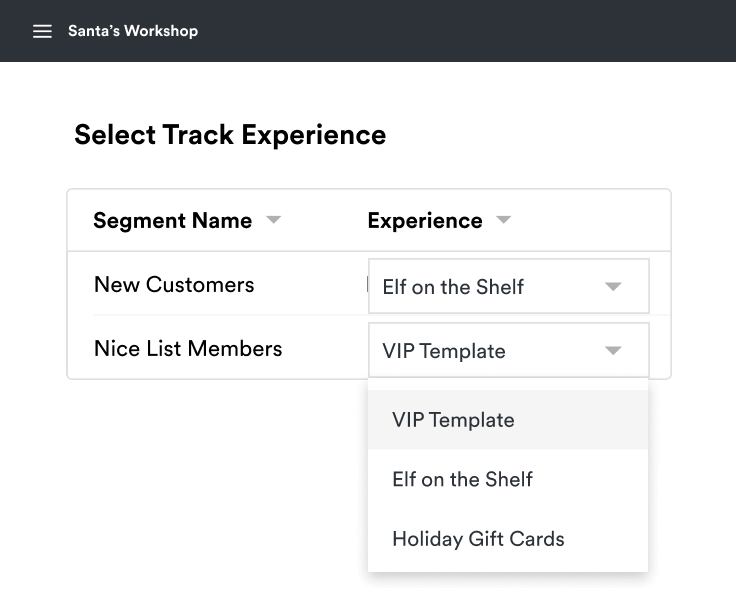
Task: Click the Segment Name column header text
Action: point(172,221)
